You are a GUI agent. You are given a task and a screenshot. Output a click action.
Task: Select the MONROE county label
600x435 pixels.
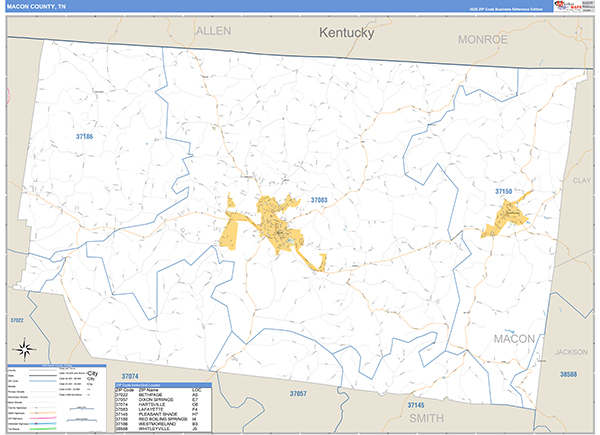click(x=483, y=39)
